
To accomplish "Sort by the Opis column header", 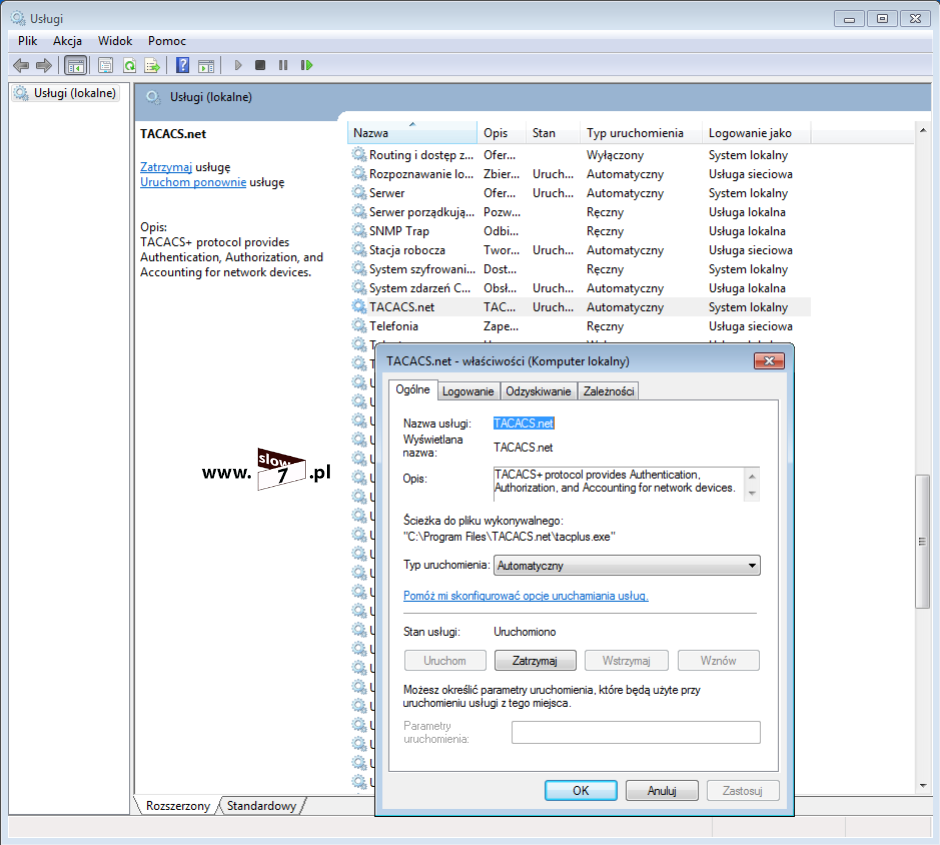I will 501,132.
